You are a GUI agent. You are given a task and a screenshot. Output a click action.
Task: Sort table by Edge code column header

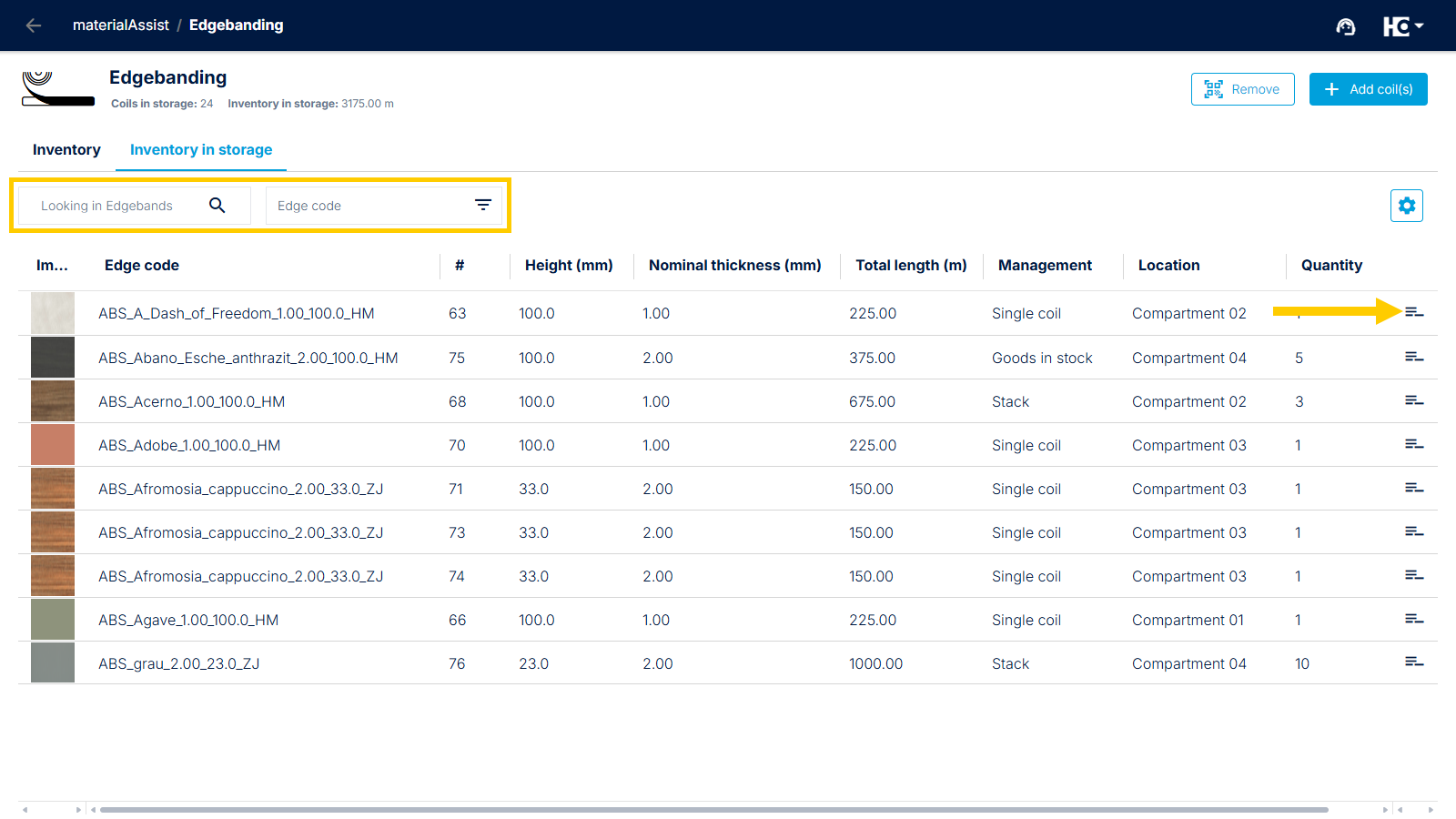pyautogui.click(x=142, y=266)
